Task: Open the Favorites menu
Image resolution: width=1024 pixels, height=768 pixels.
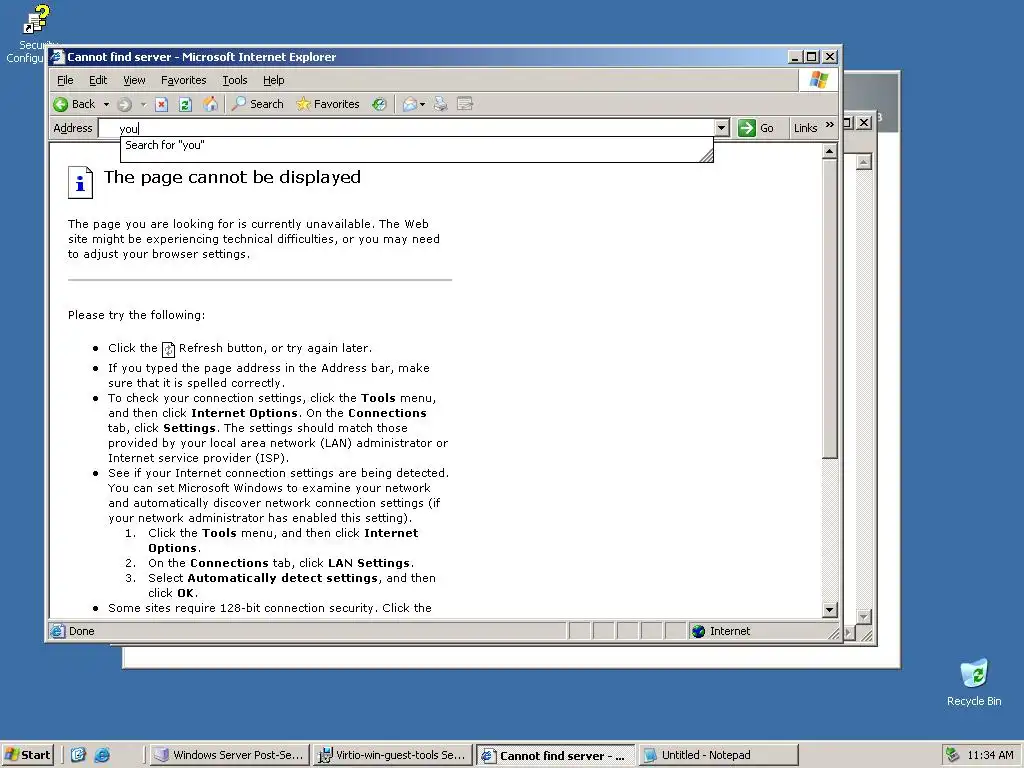Action: (x=184, y=80)
